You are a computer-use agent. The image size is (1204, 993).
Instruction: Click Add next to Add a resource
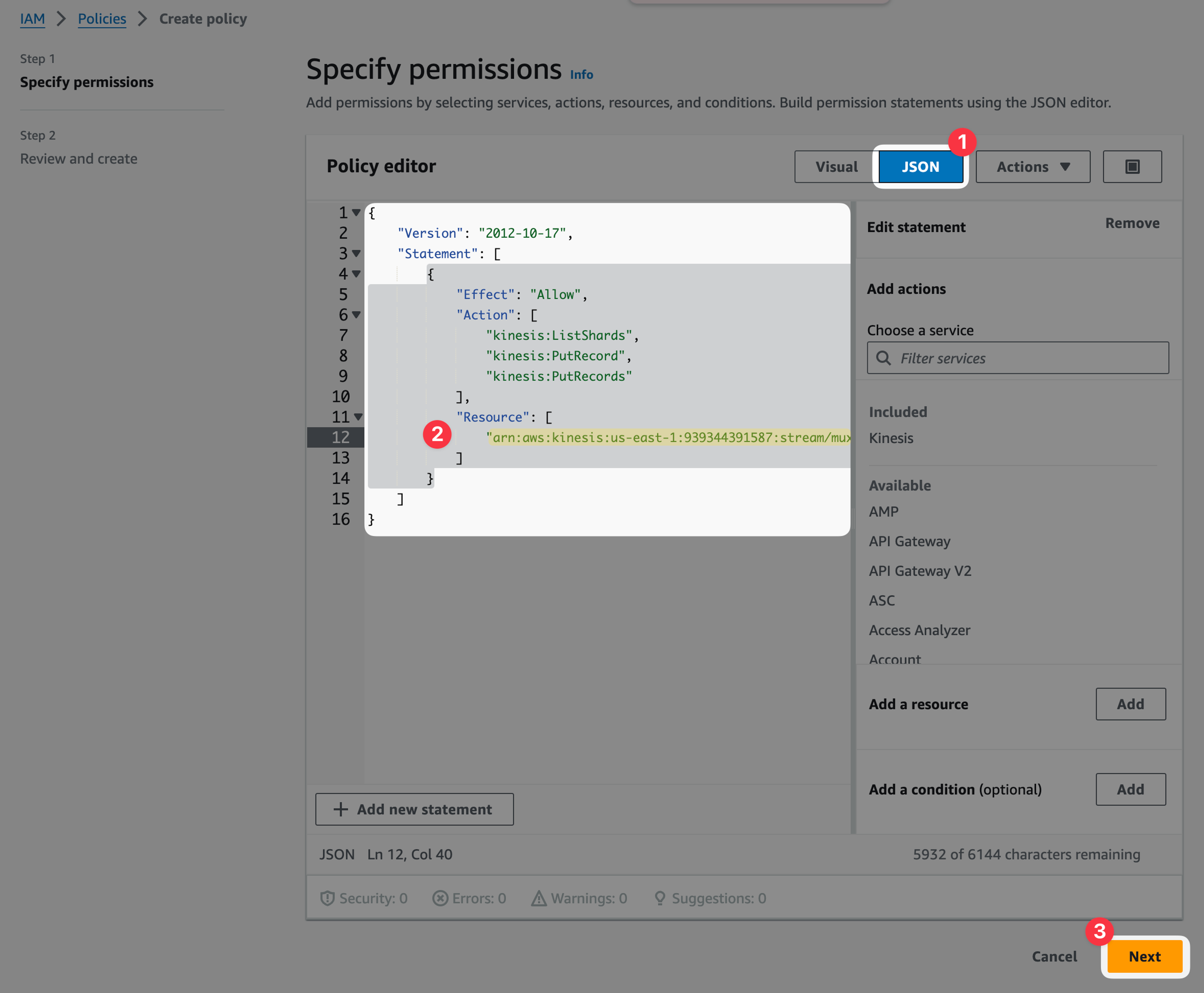tap(1130, 704)
